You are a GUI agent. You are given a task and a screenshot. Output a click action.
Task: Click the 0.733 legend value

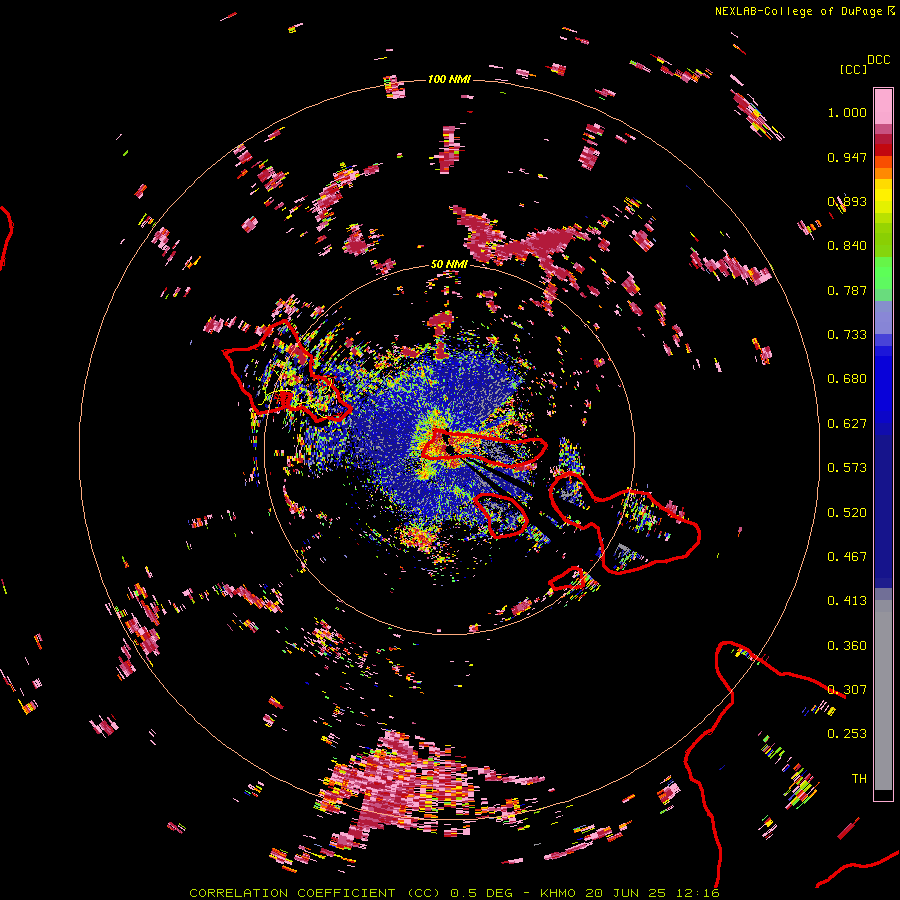[847, 335]
